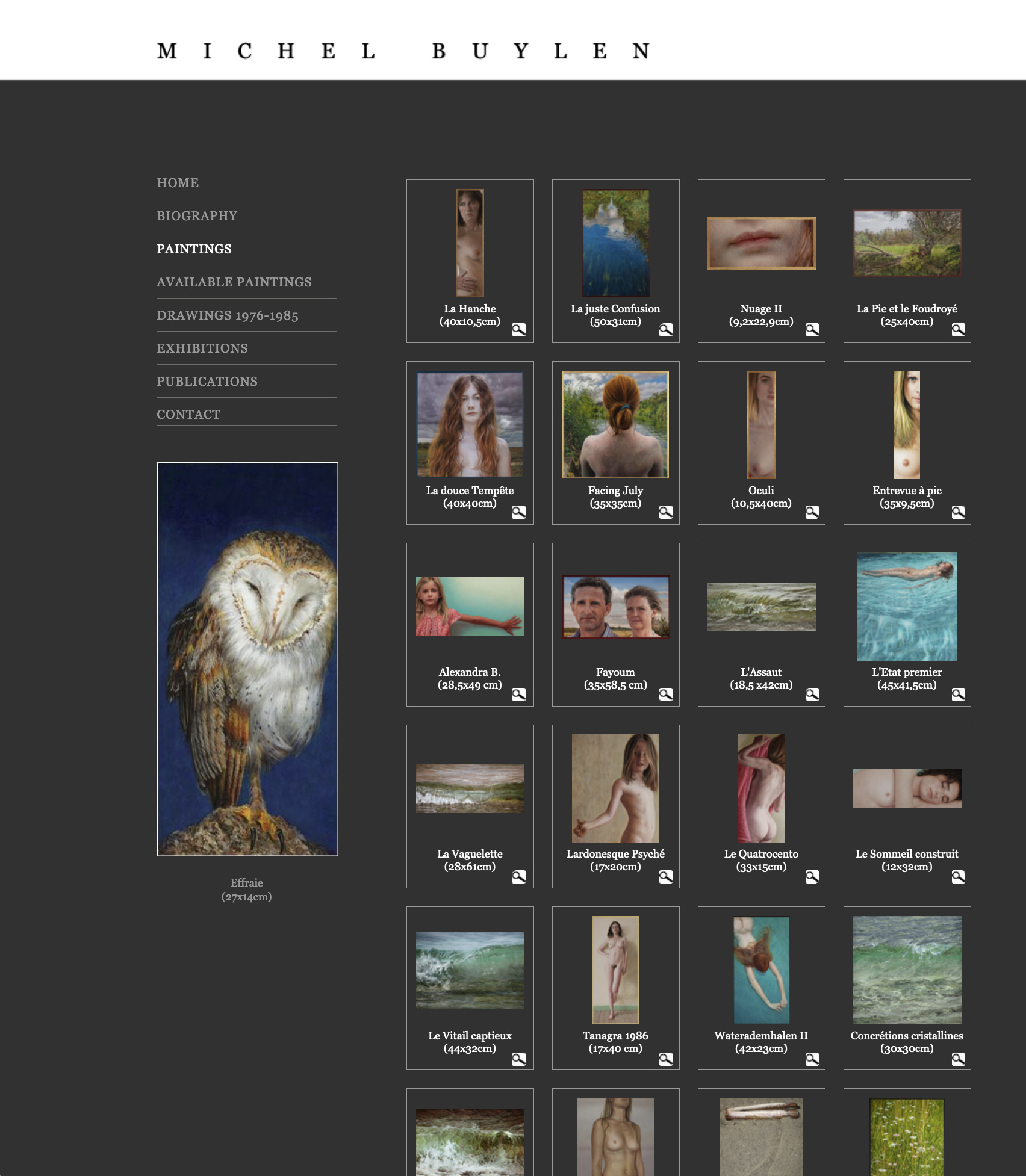Click the magnifier icon under La juste Confusion
Image resolution: width=1026 pixels, height=1176 pixels.
point(665,330)
